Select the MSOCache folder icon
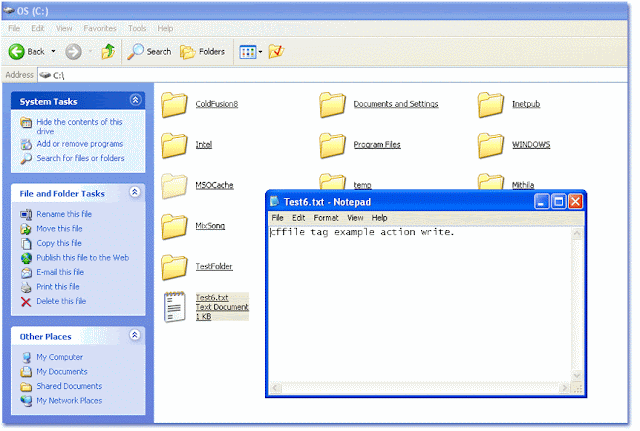This screenshot has height=431, width=640. pos(174,186)
